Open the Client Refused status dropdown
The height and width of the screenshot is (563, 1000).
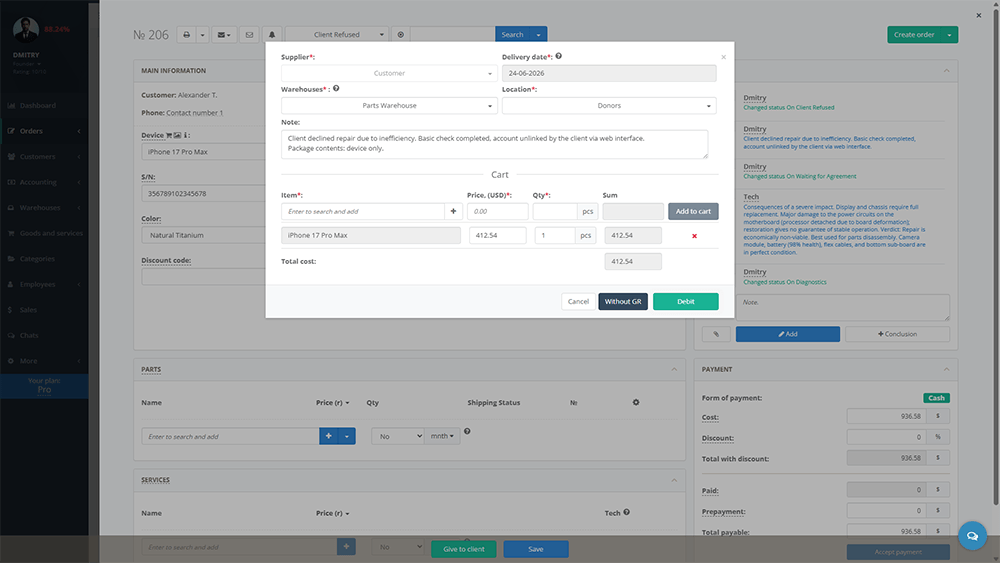(x=337, y=34)
